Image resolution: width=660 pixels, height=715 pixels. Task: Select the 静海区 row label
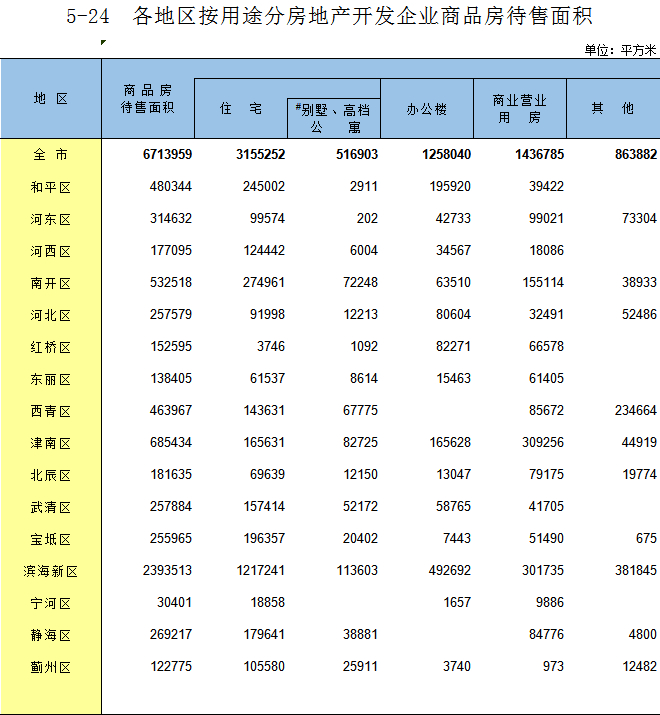pyautogui.click(x=51, y=635)
